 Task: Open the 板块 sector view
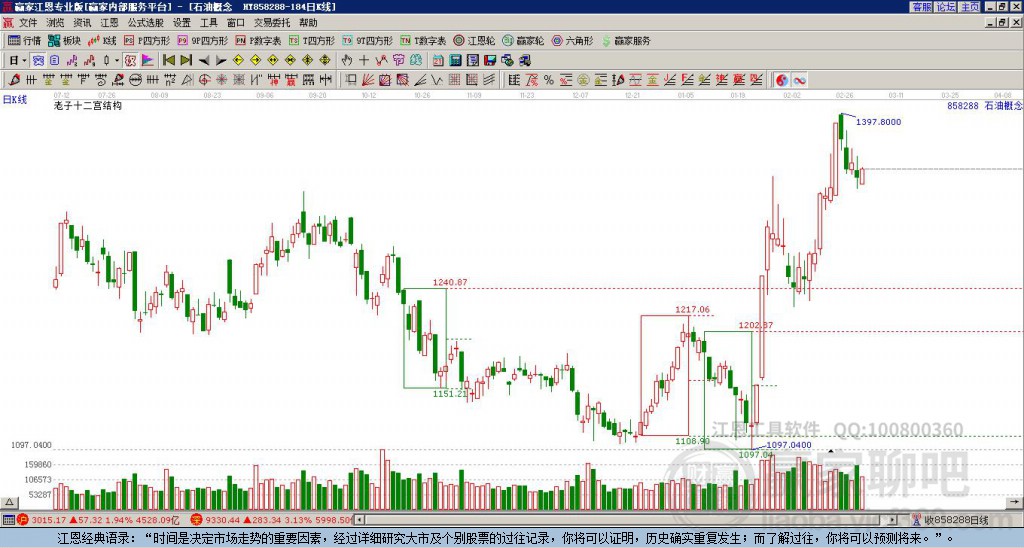[64, 40]
